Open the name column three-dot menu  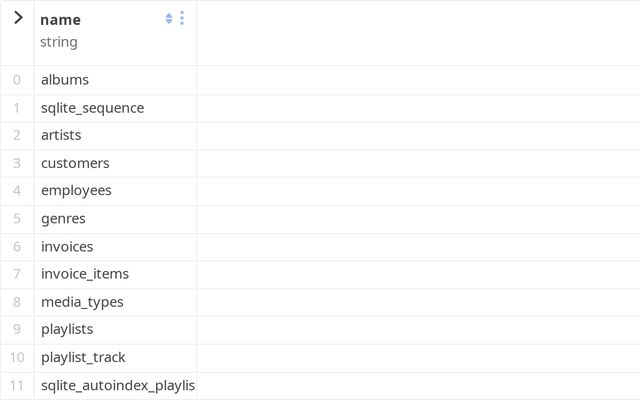(x=182, y=18)
